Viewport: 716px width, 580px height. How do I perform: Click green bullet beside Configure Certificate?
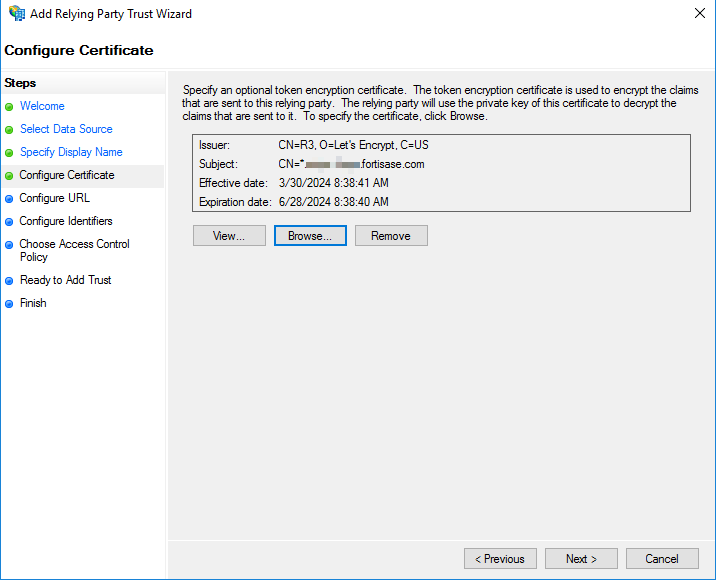pyautogui.click(x=9, y=176)
